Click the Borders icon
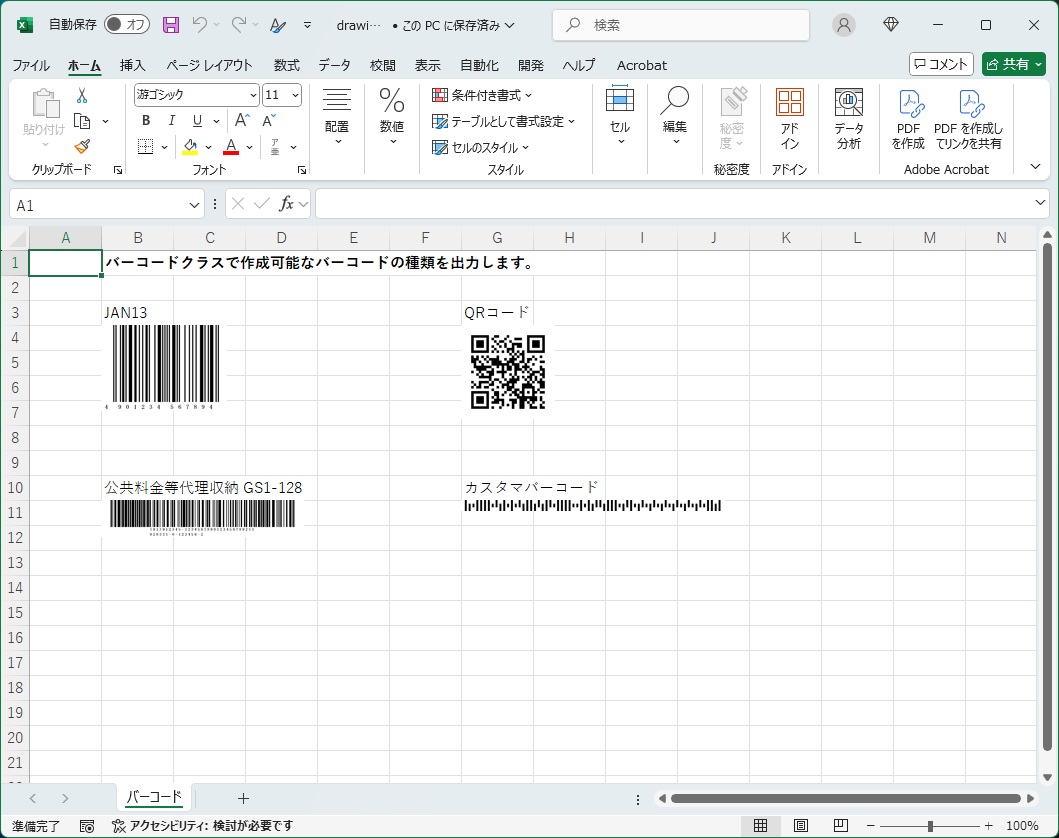 (x=145, y=147)
